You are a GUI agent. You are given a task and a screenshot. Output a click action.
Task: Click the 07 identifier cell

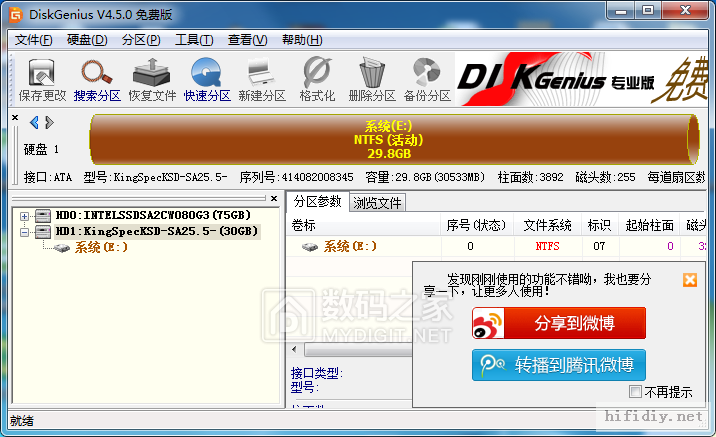[x=599, y=247]
